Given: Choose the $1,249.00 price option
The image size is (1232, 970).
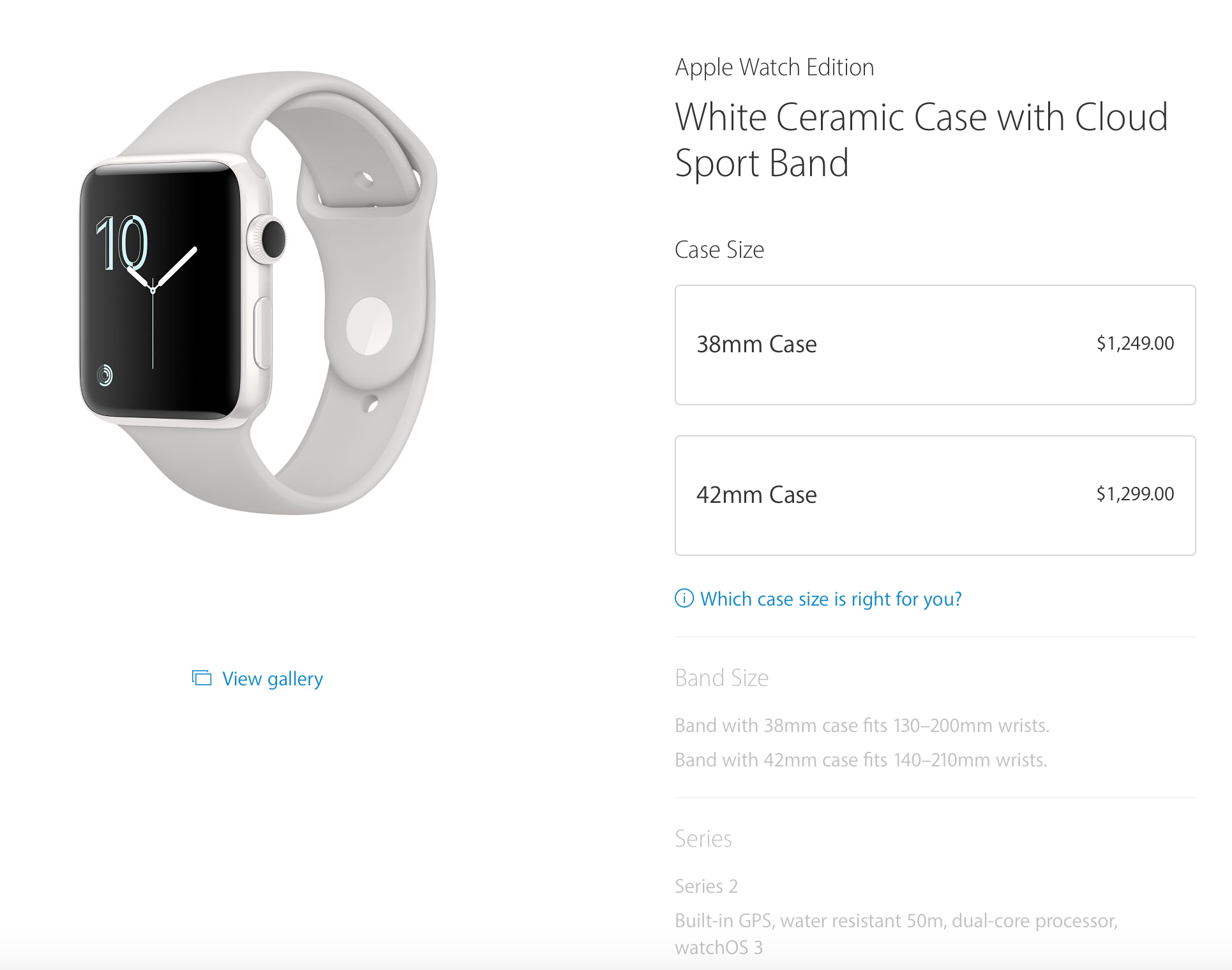Looking at the screenshot, I should [1135, 343].
